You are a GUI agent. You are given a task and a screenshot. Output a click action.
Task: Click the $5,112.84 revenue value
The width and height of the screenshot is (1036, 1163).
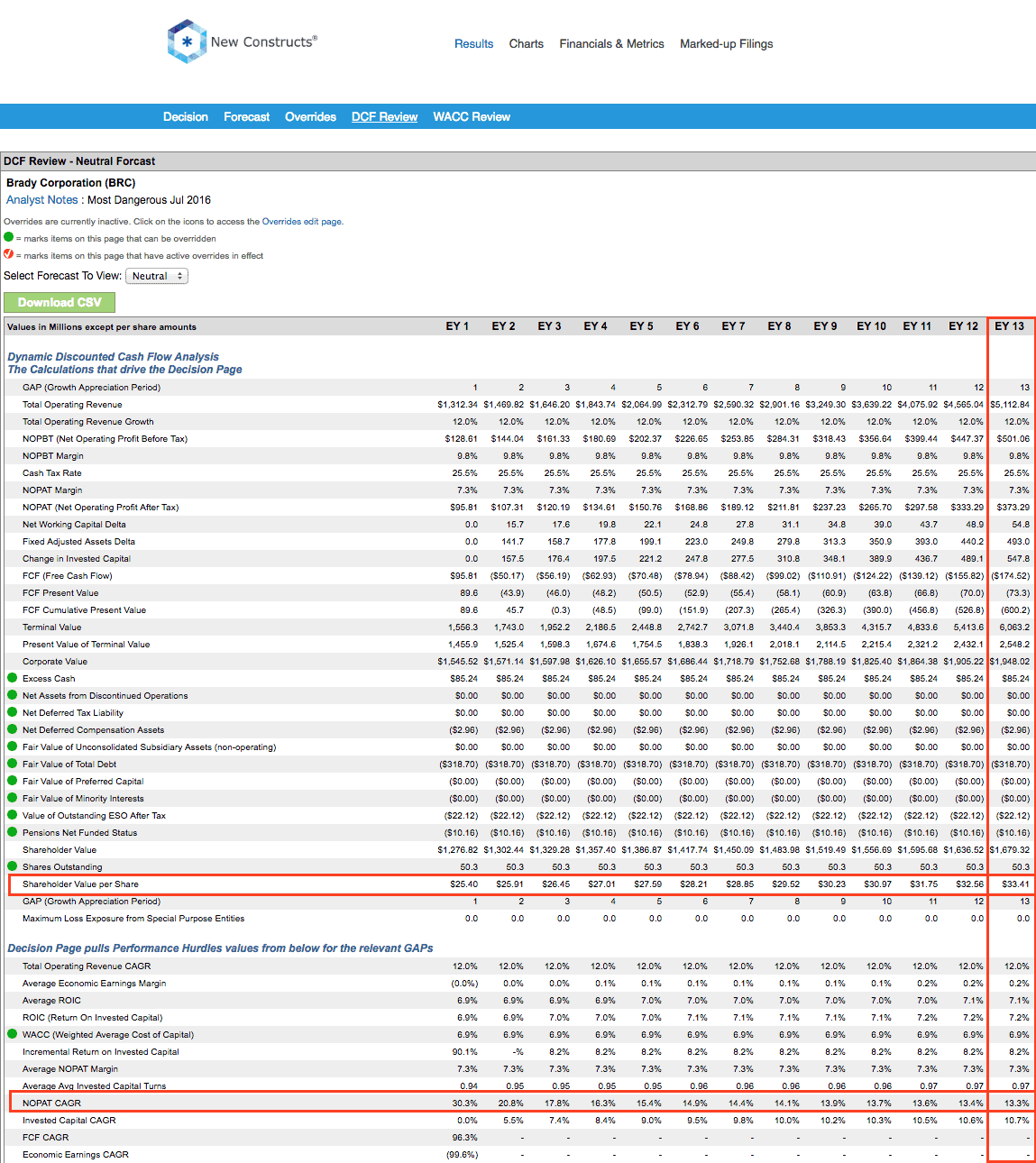(x=1010, y=405)
